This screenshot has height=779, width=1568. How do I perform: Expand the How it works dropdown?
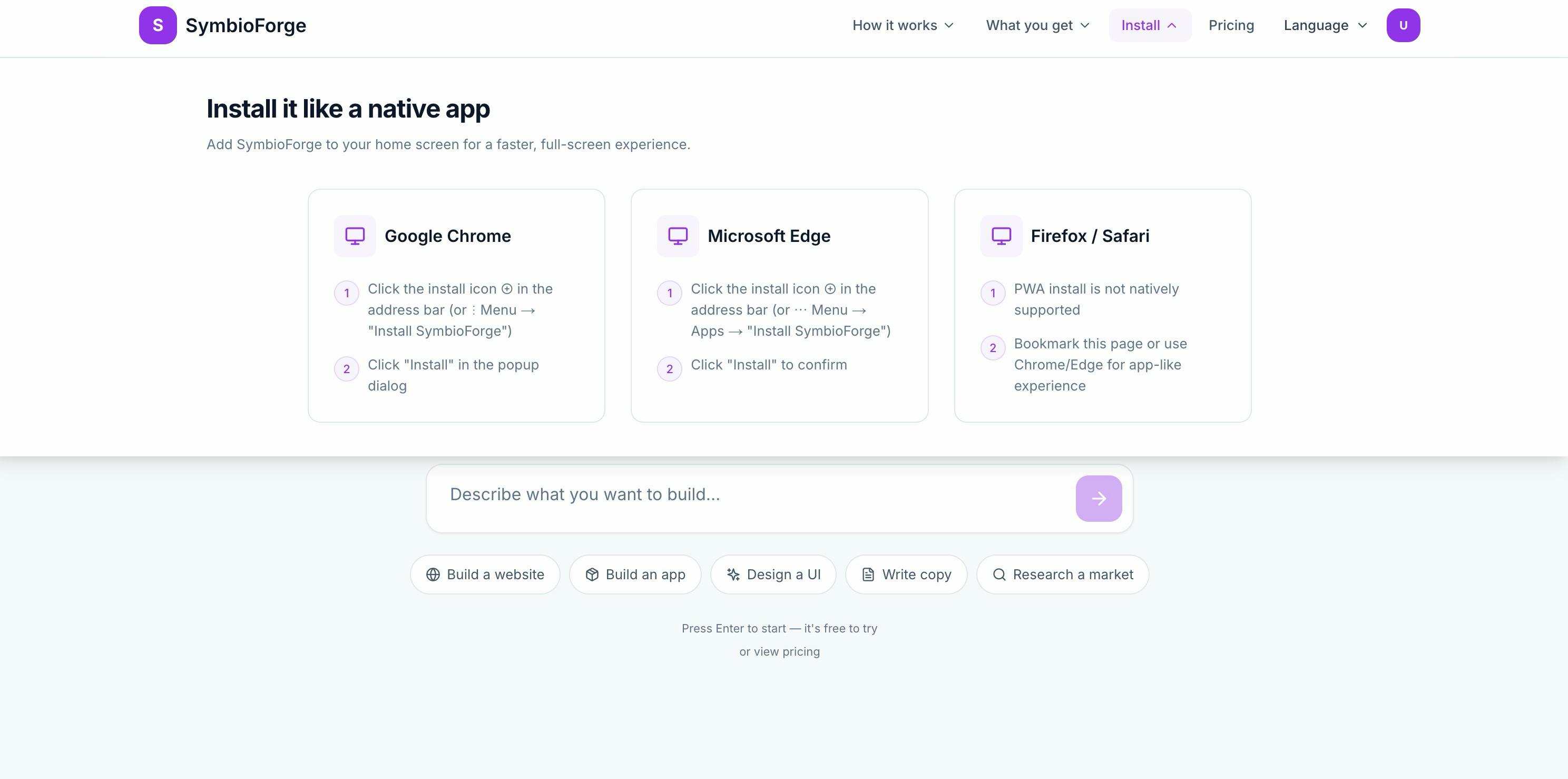(903, 25)
